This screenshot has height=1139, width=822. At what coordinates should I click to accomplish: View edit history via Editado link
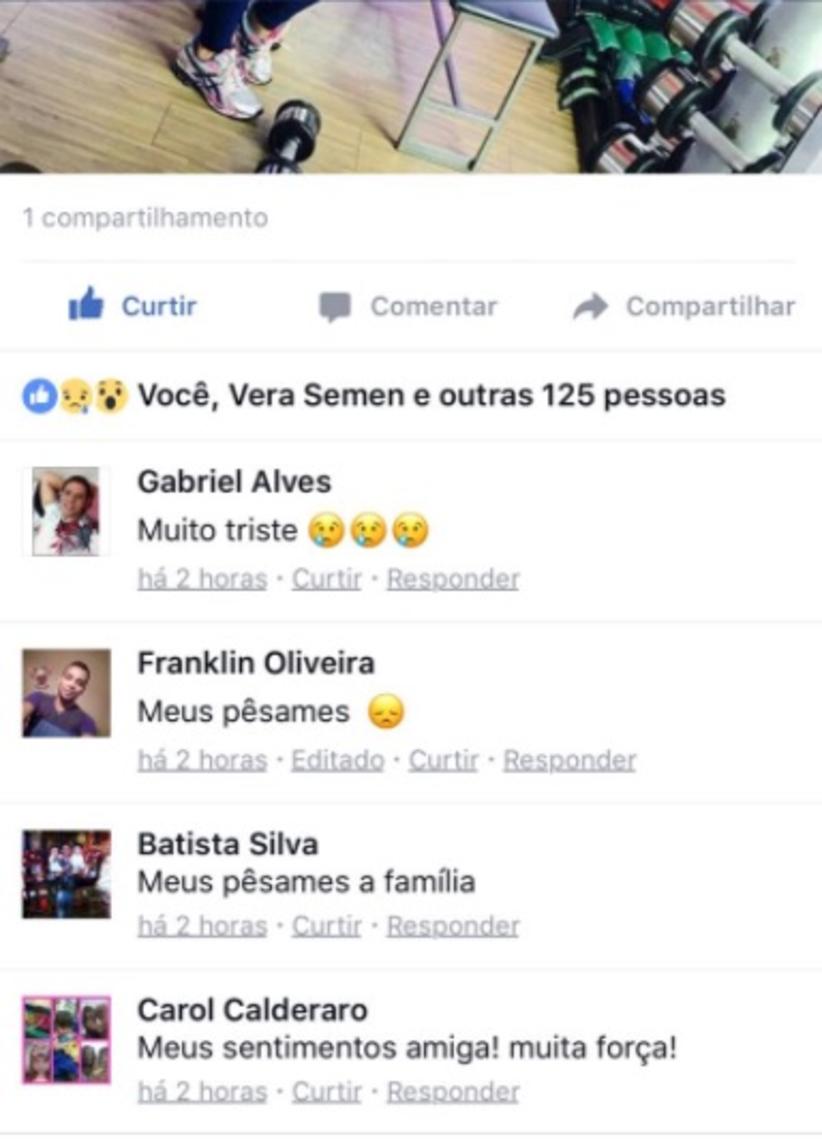338,760
